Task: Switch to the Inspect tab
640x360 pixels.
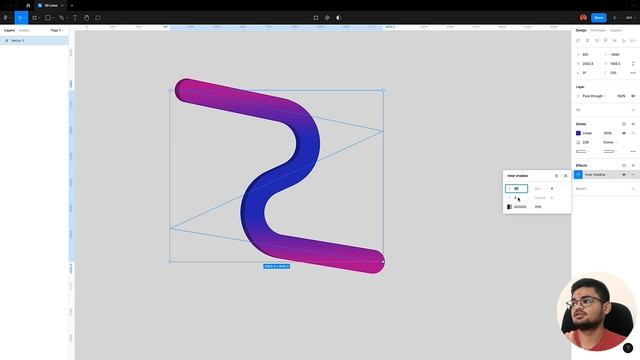Action: coord(616,30)
